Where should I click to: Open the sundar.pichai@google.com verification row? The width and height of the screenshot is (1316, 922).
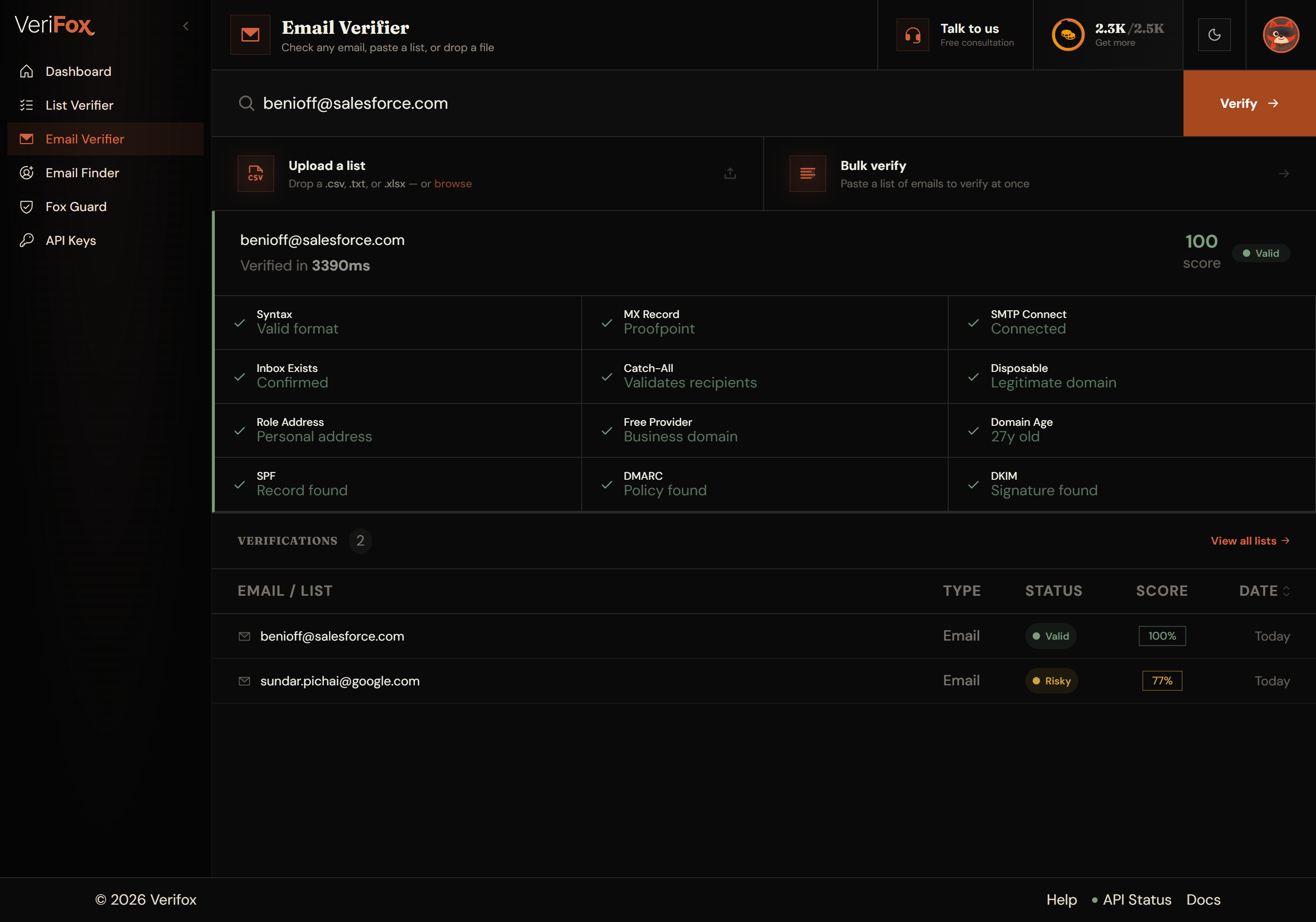pos(764,681)
